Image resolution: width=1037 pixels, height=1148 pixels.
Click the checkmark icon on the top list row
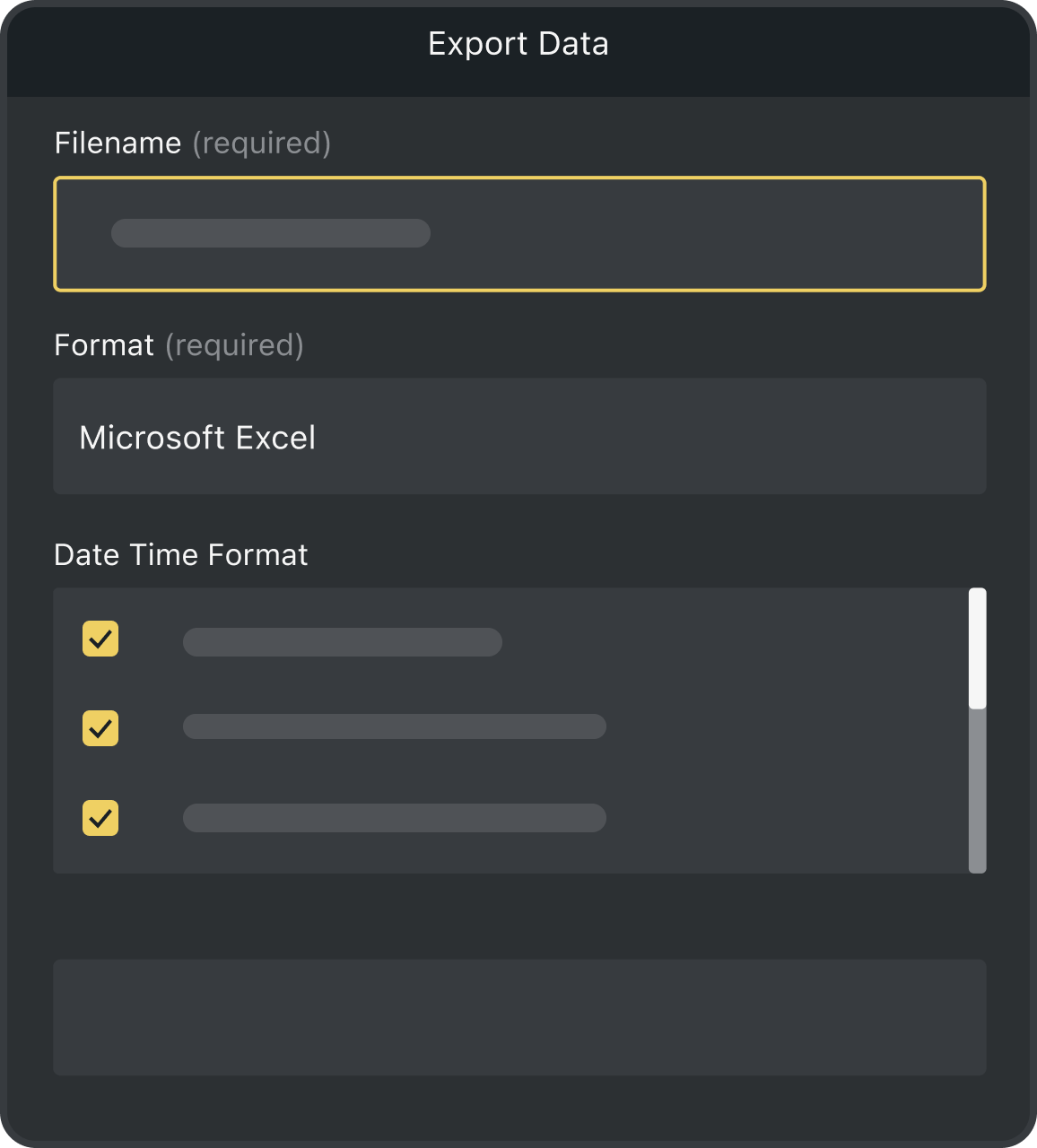tap(100, 639)
